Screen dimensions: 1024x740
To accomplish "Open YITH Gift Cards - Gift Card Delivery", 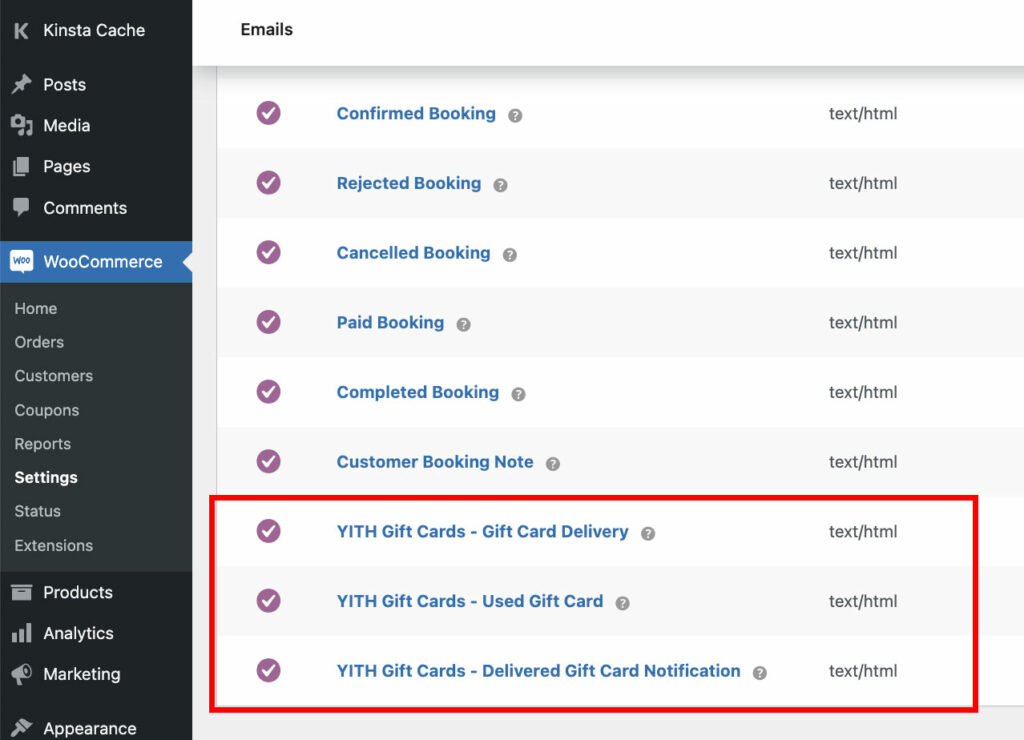I will [483, 532].
